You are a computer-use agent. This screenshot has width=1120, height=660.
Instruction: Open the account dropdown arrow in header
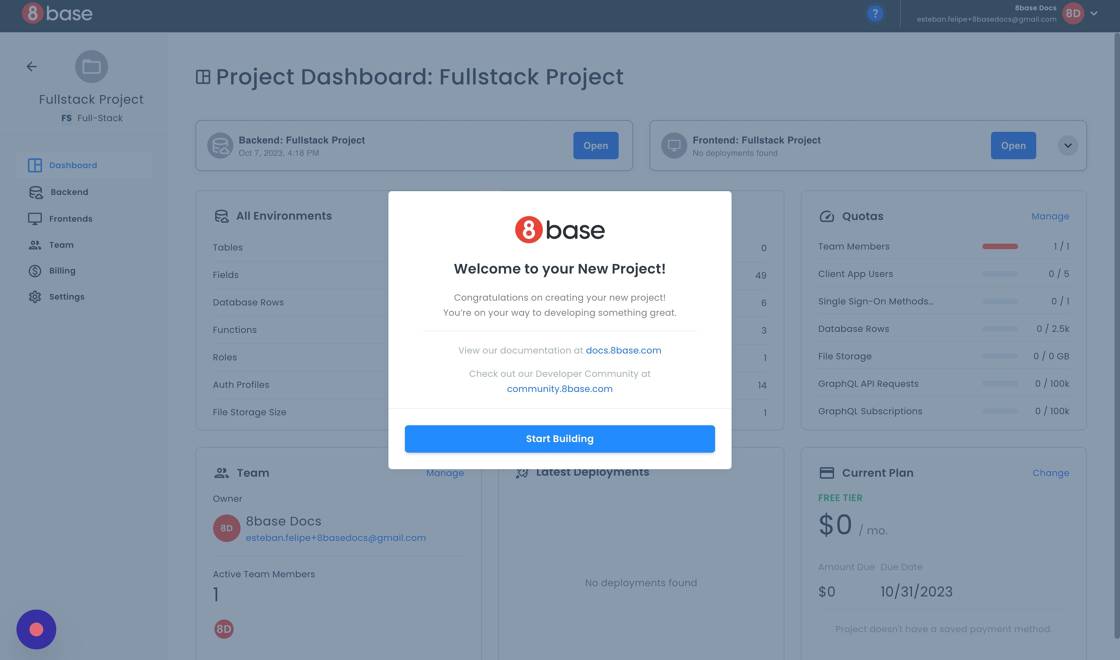point(1094,14)
